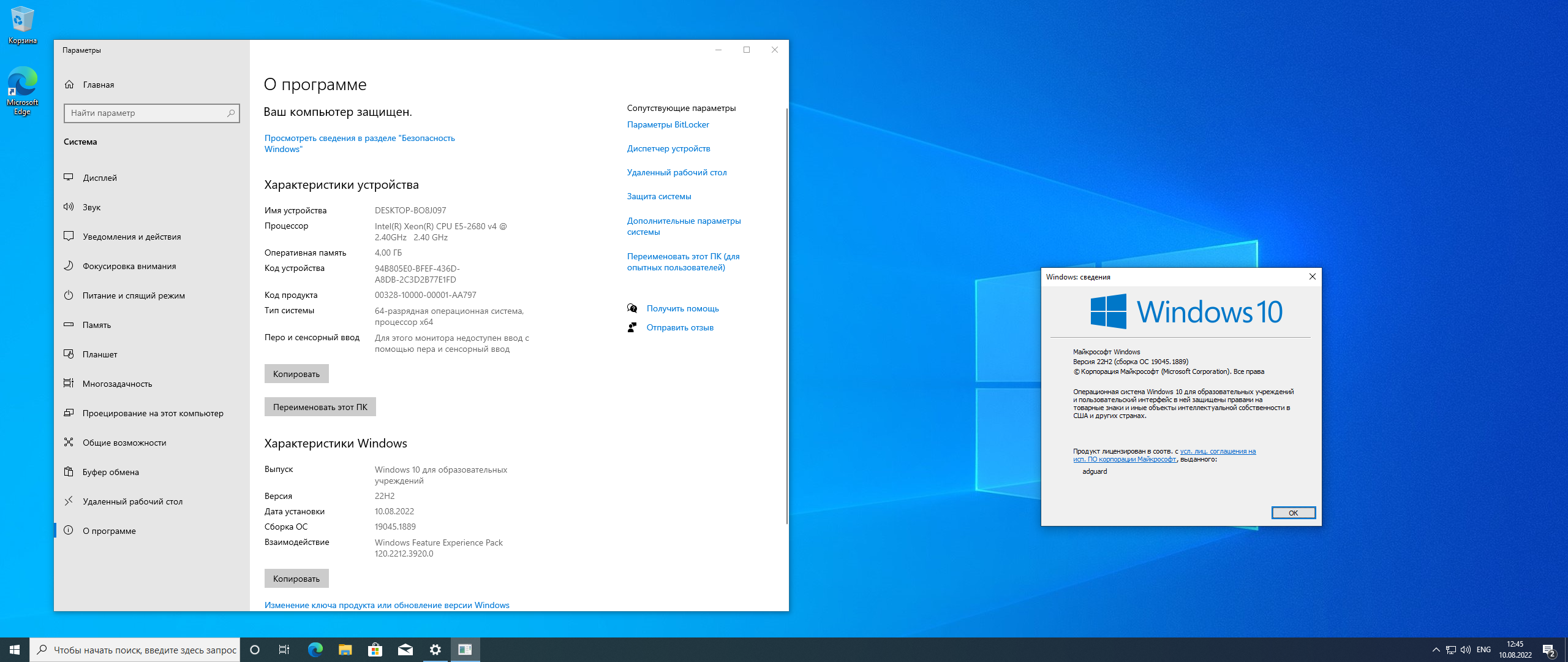Image resolution: width=1568 pixels, height=662 pixels.
Task: Open File Explorer from taskbar
Action: point(345,650)
